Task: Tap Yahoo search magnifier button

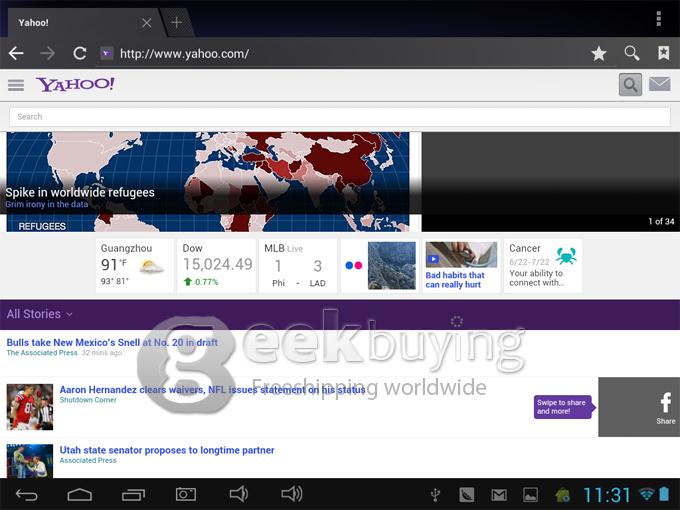Action: point(629,85)
